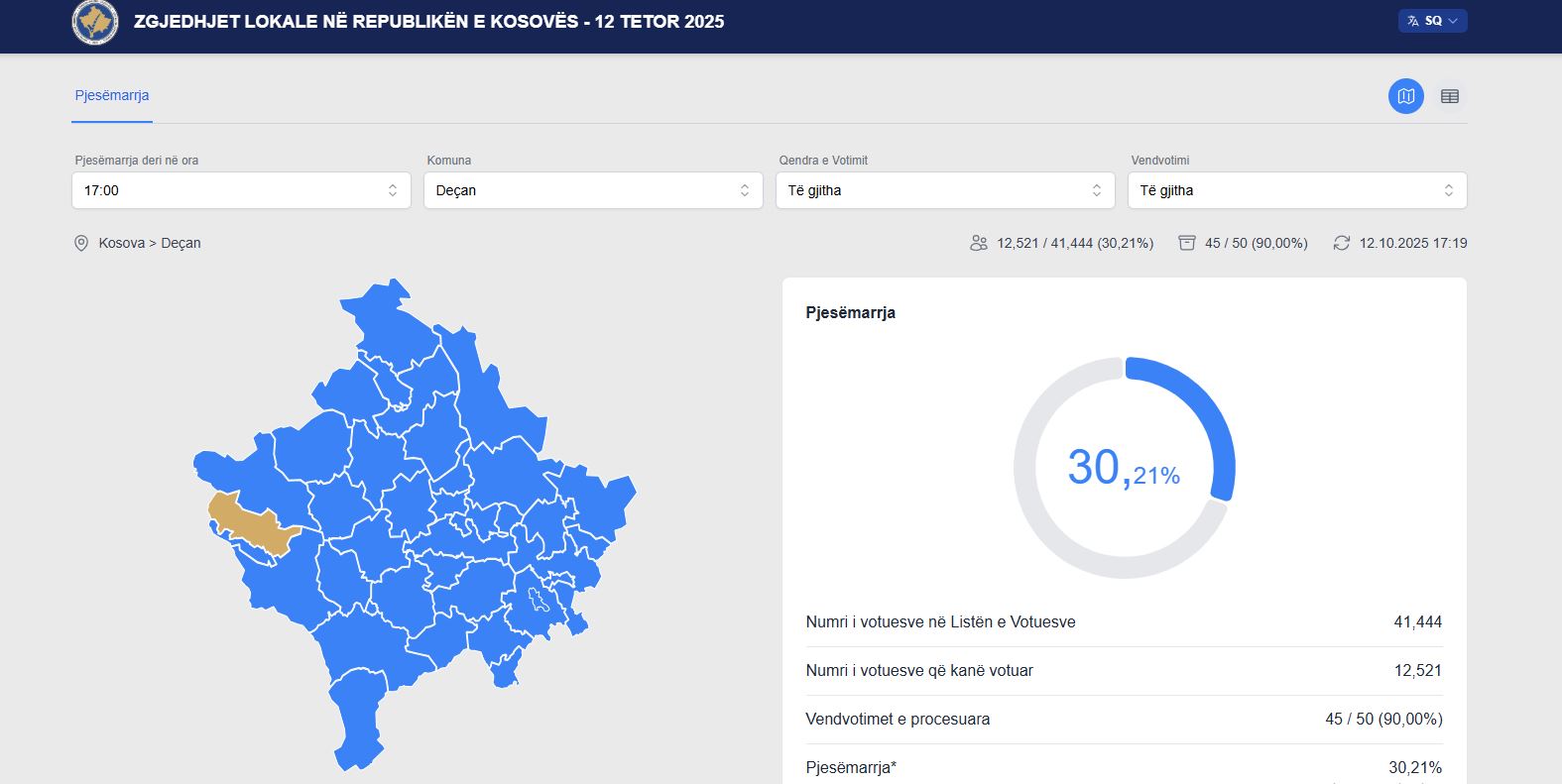Click the voters people icon
Image resolution: width=1562 pixels, height=784 pixels.
pyautogui.click(x=979, y=244)
